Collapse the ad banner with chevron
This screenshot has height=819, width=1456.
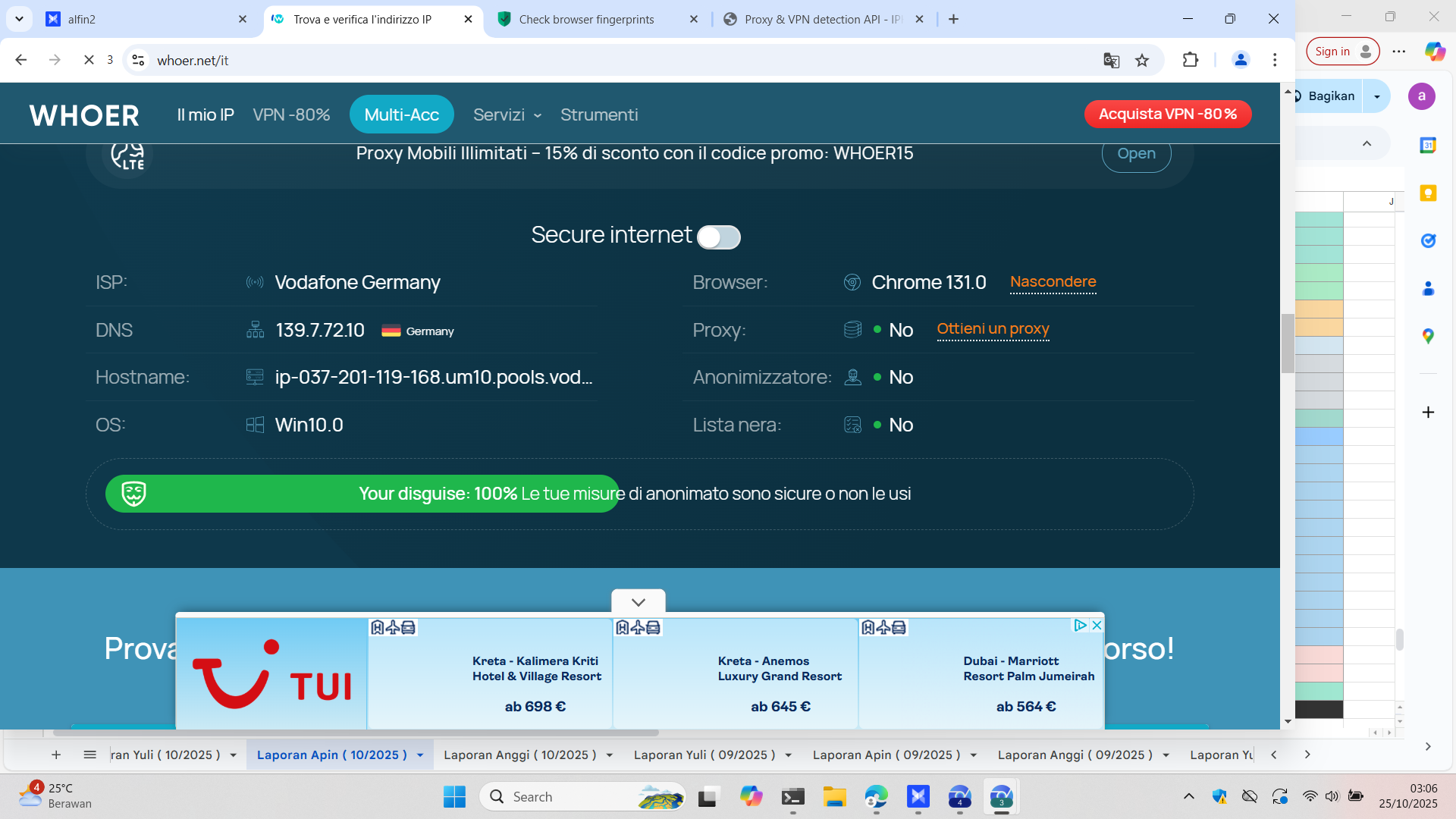639,602
